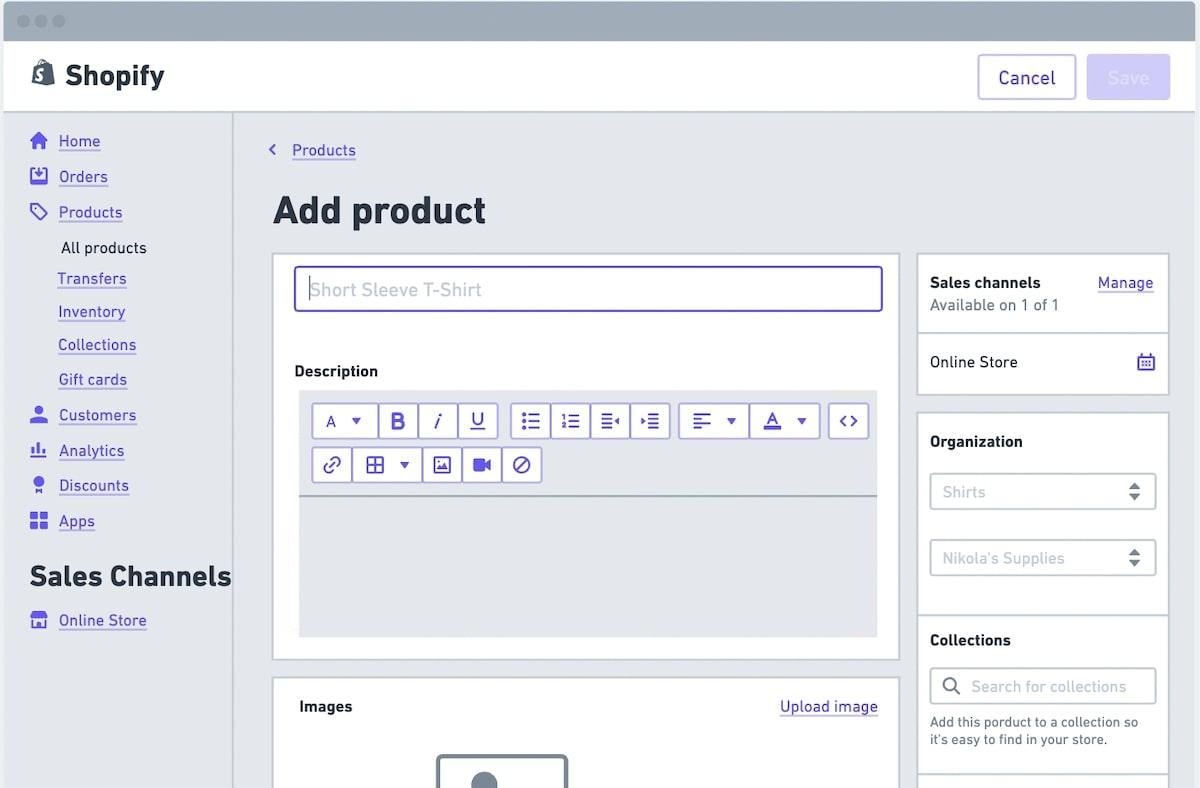
Task: Go back via the Products breadcrumb link
Action: pos(324,150)
